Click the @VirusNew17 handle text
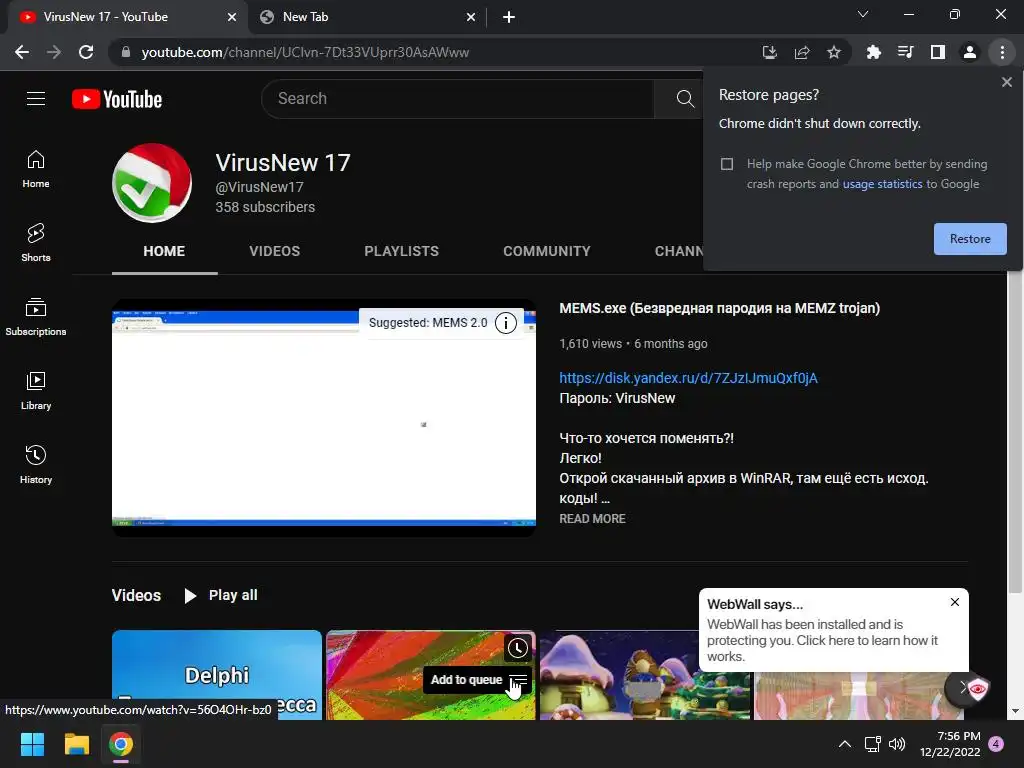This screenshot has height=768, width=1024. tap(259, 187)
